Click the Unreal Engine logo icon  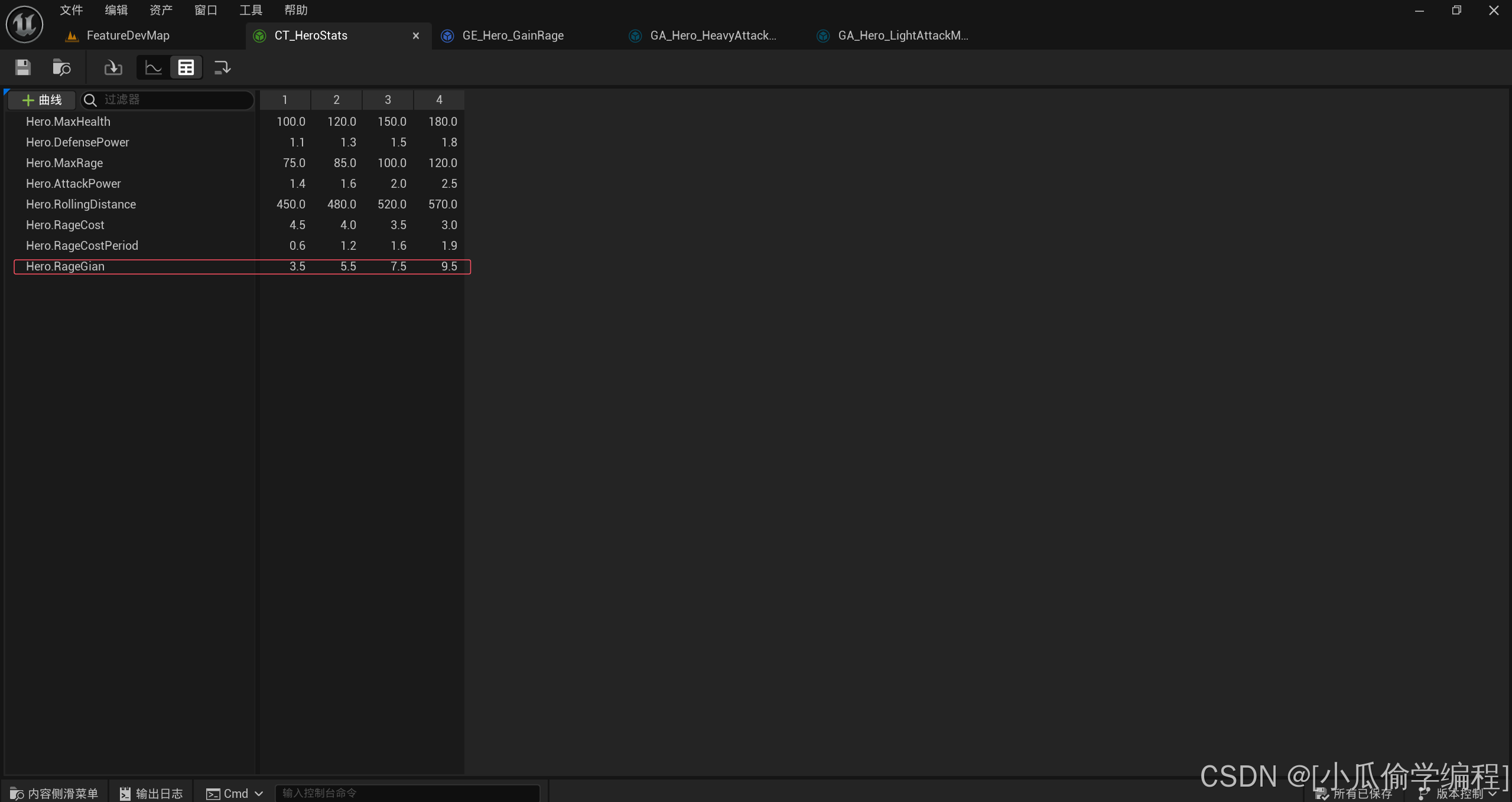tap(24, 24)
